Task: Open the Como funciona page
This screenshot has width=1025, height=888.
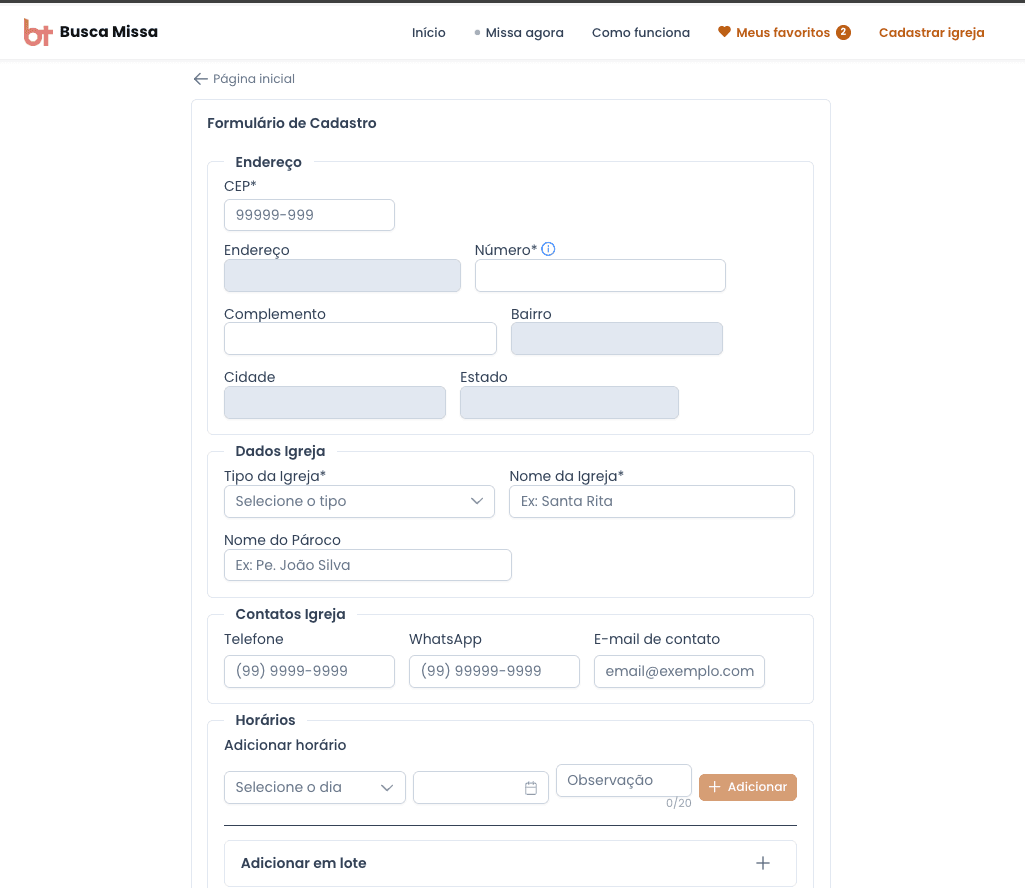Action: pos(641,33)
